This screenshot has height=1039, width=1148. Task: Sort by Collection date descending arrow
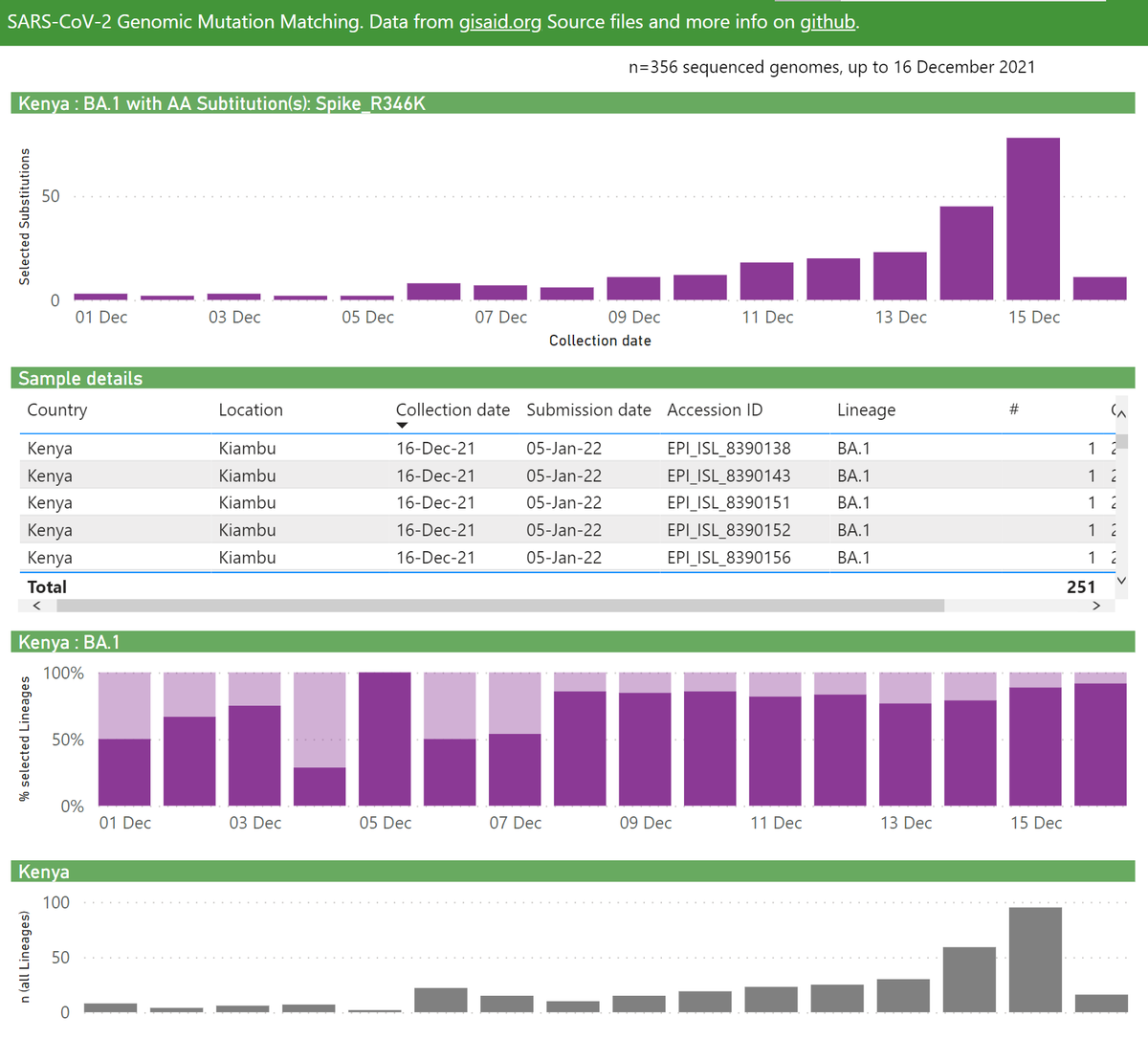pyautogui.click(x=402, y=425)
